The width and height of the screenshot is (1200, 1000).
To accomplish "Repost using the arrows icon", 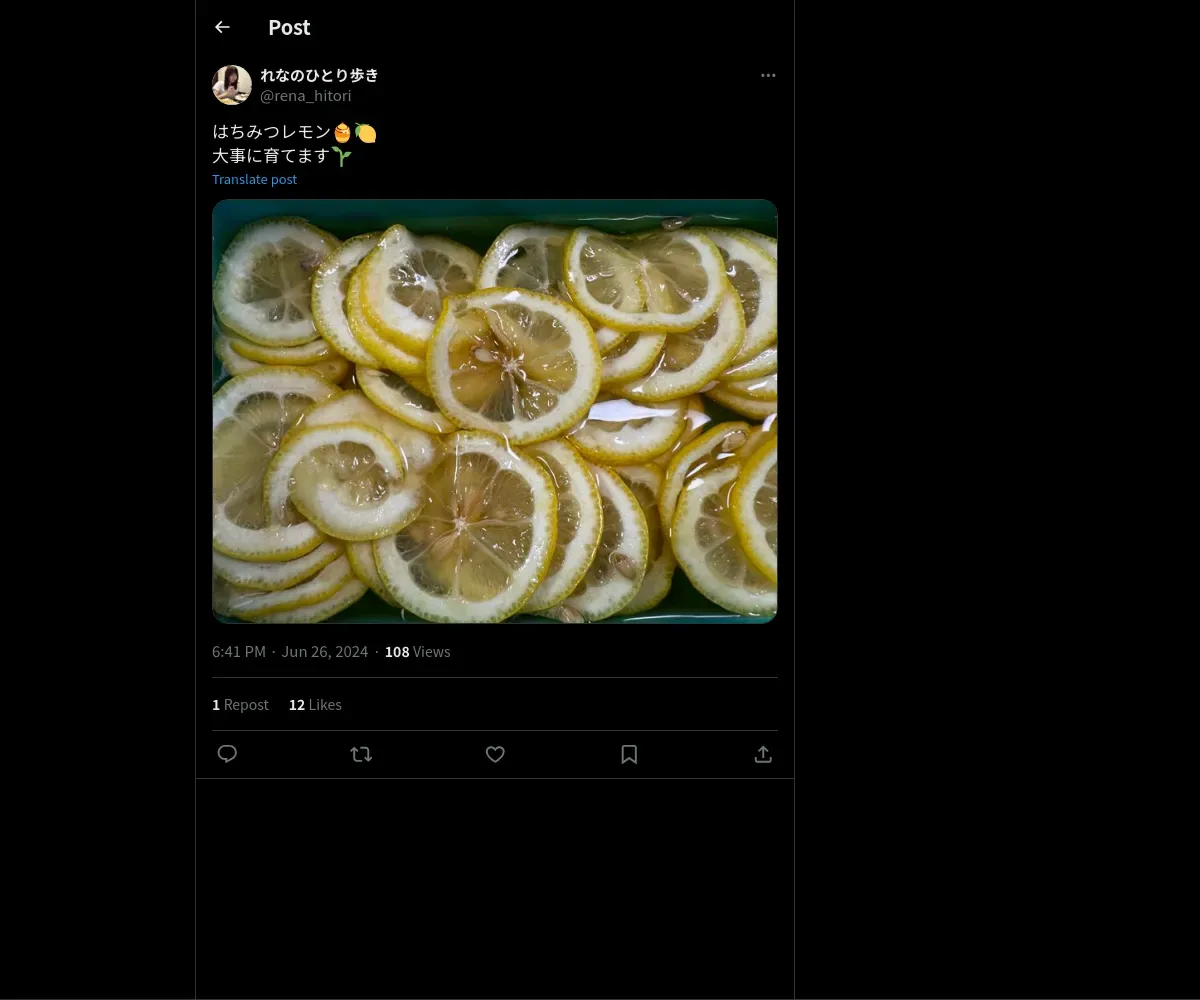I will [x=361, y=754].
